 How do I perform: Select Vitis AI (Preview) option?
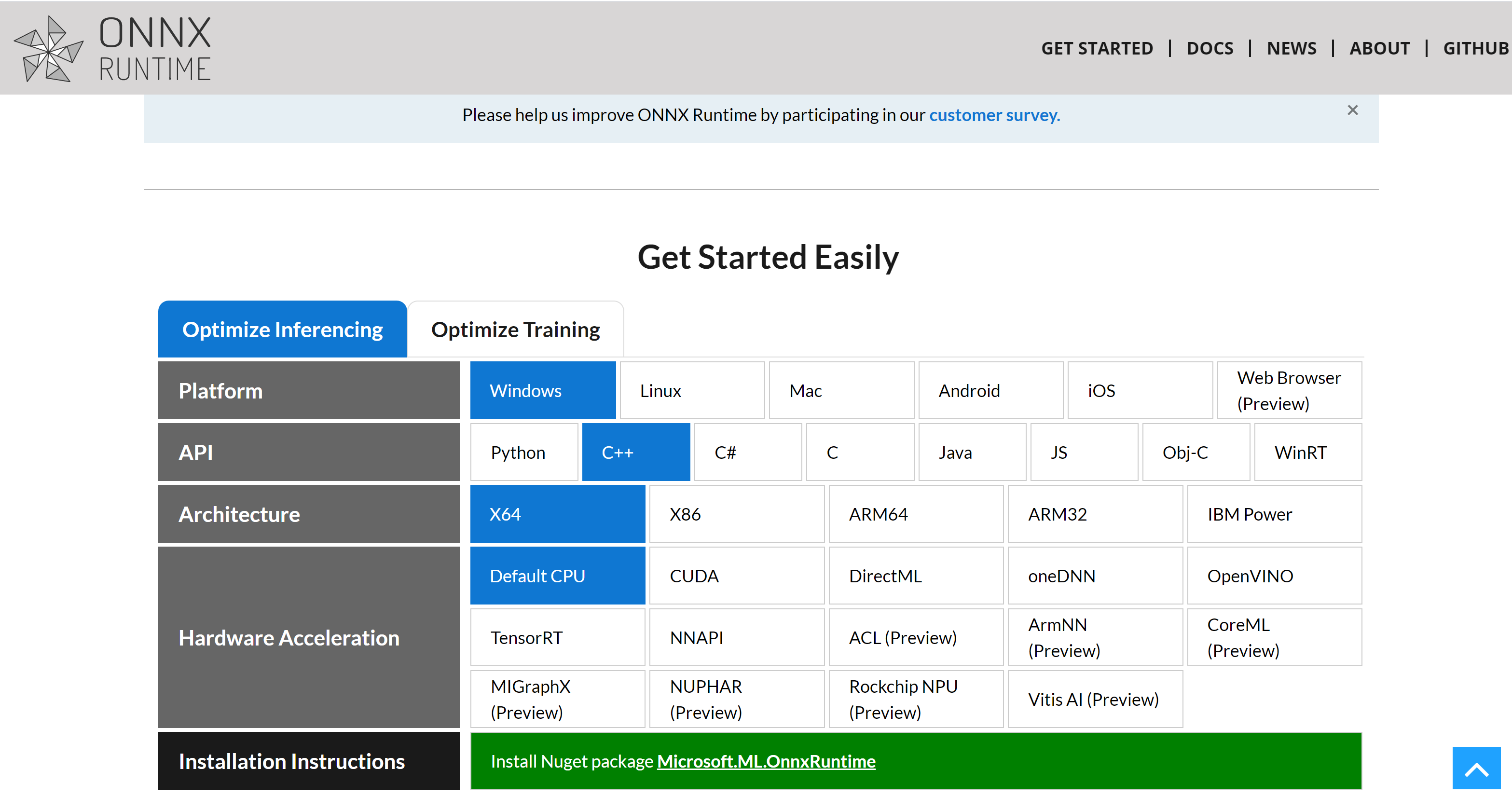point(1095,699)
